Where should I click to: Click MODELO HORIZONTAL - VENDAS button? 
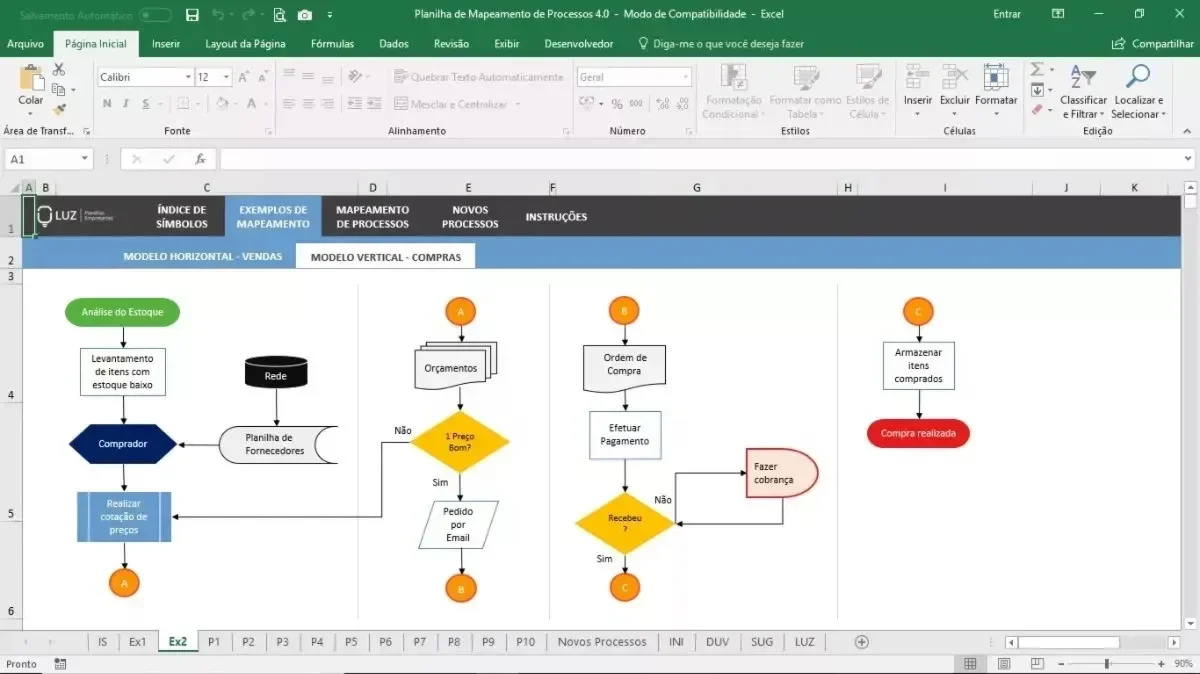(203, 256)
